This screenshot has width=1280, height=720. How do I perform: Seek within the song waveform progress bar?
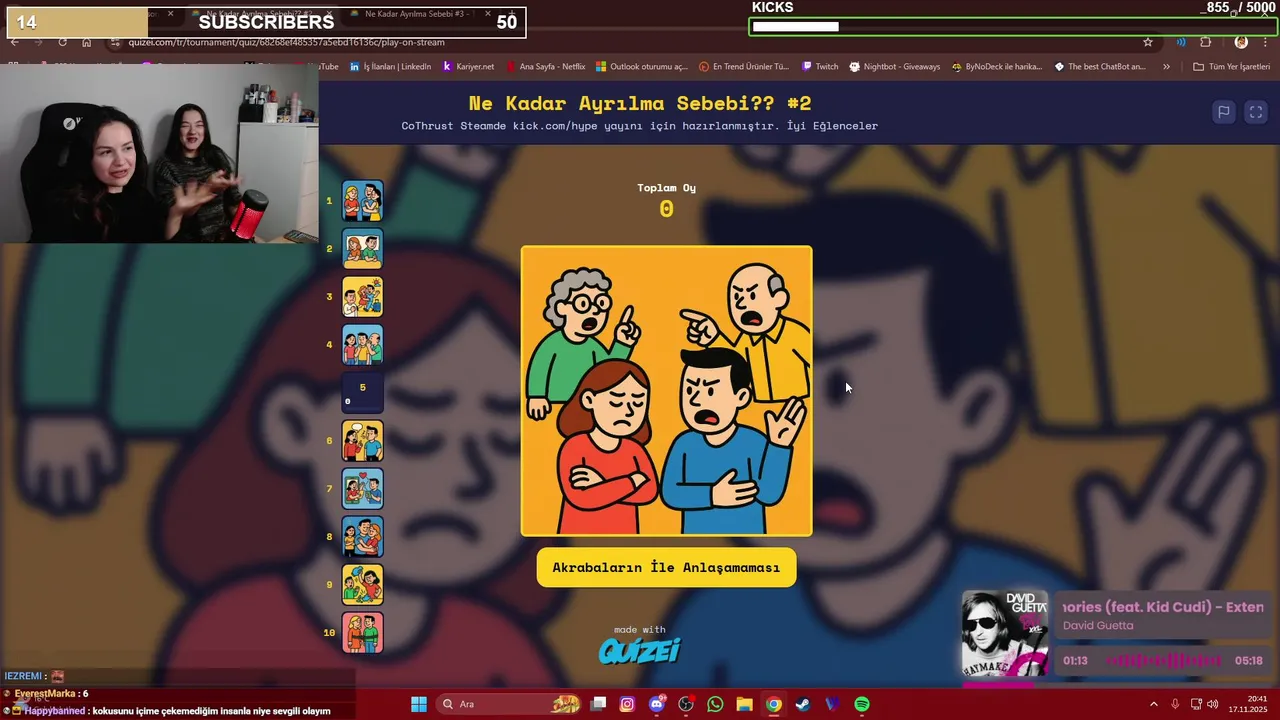point(1164,660)
